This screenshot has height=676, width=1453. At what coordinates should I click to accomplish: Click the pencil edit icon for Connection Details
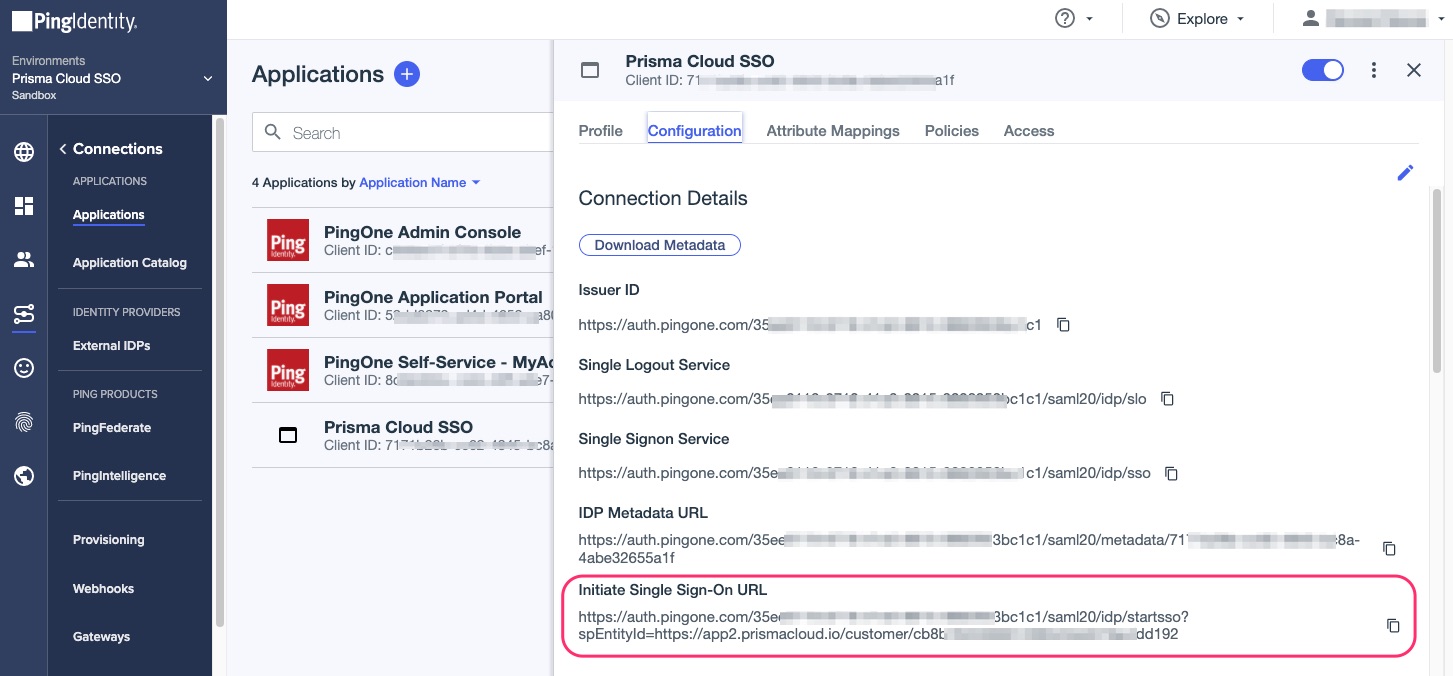(x=1405, y=173)
